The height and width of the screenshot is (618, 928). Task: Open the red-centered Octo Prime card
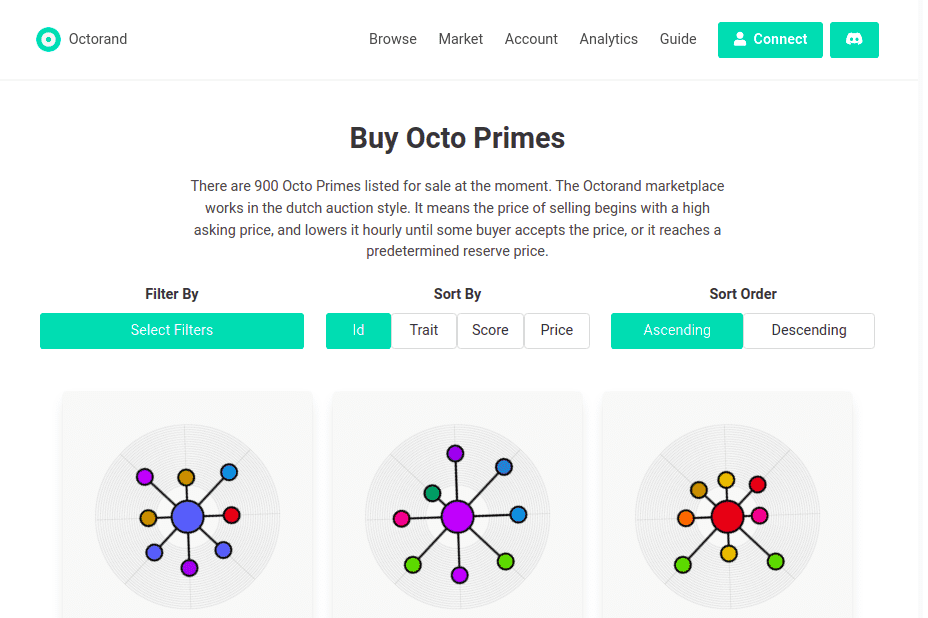pos(727,515)
